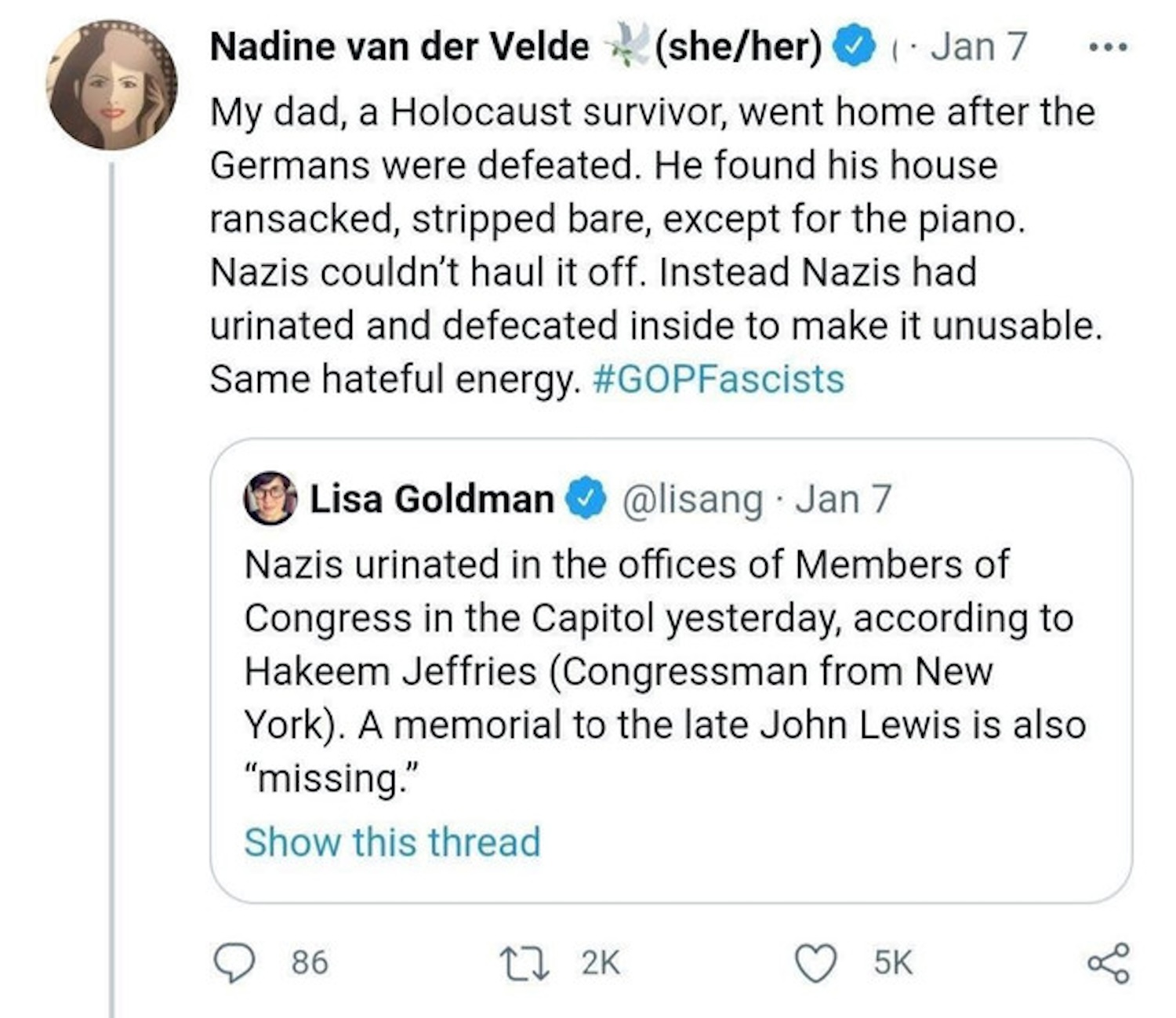Expand the thread with Show this thread
1176x1018 pixels.
point(392,842)
